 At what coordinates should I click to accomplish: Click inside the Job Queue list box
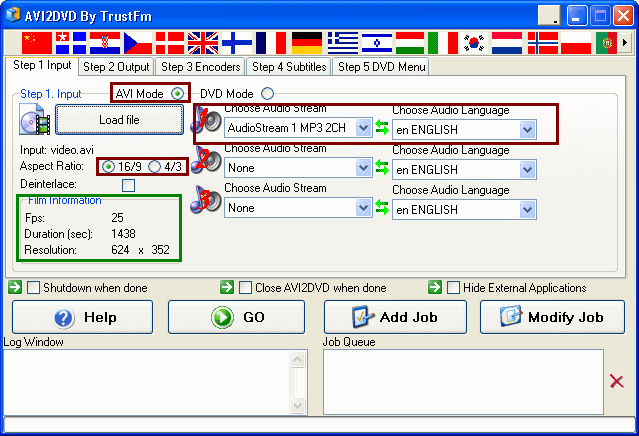[463, 382]
